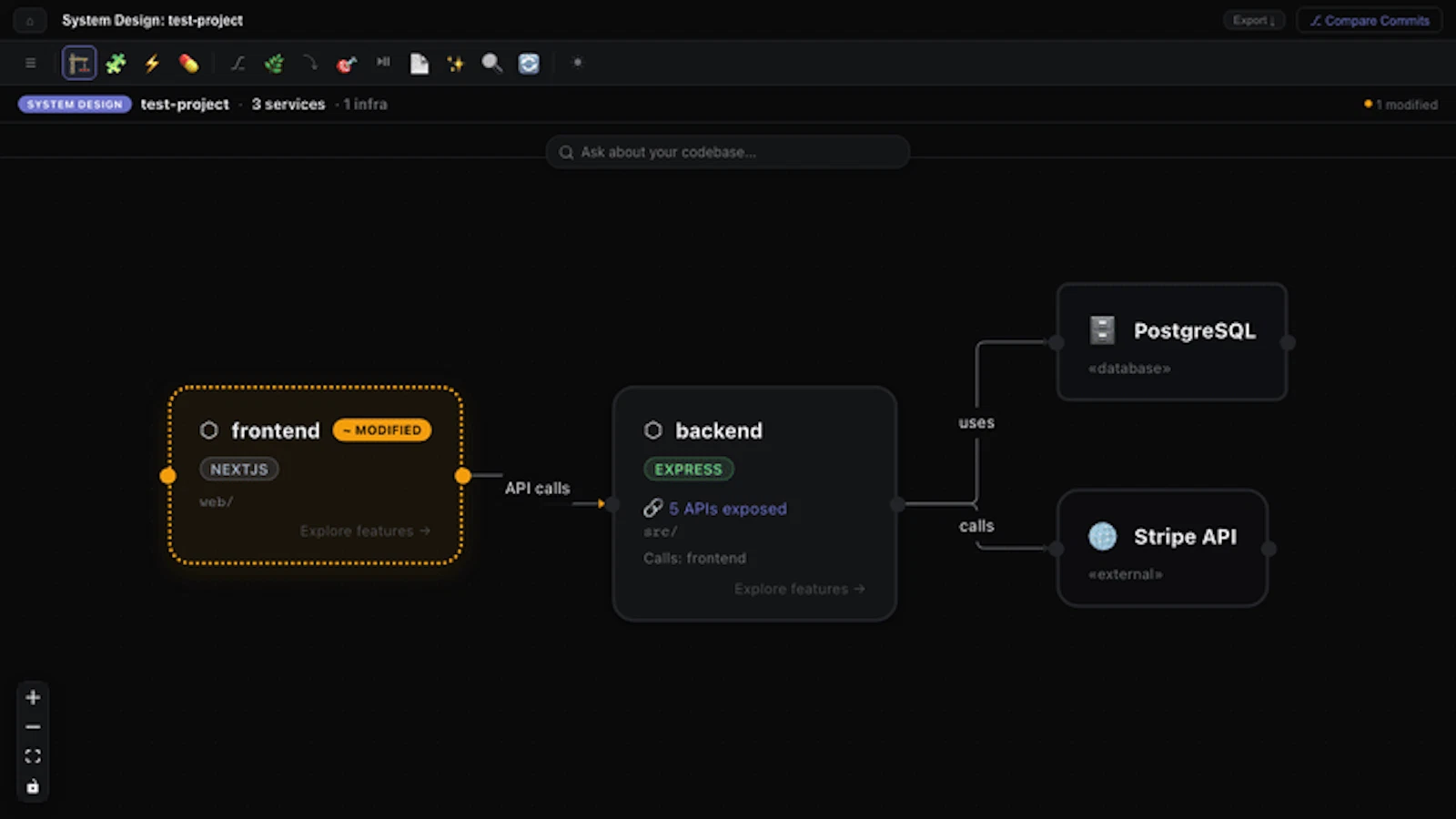Select the frontend service node title
1456x819 pixels.
point(276,430)
